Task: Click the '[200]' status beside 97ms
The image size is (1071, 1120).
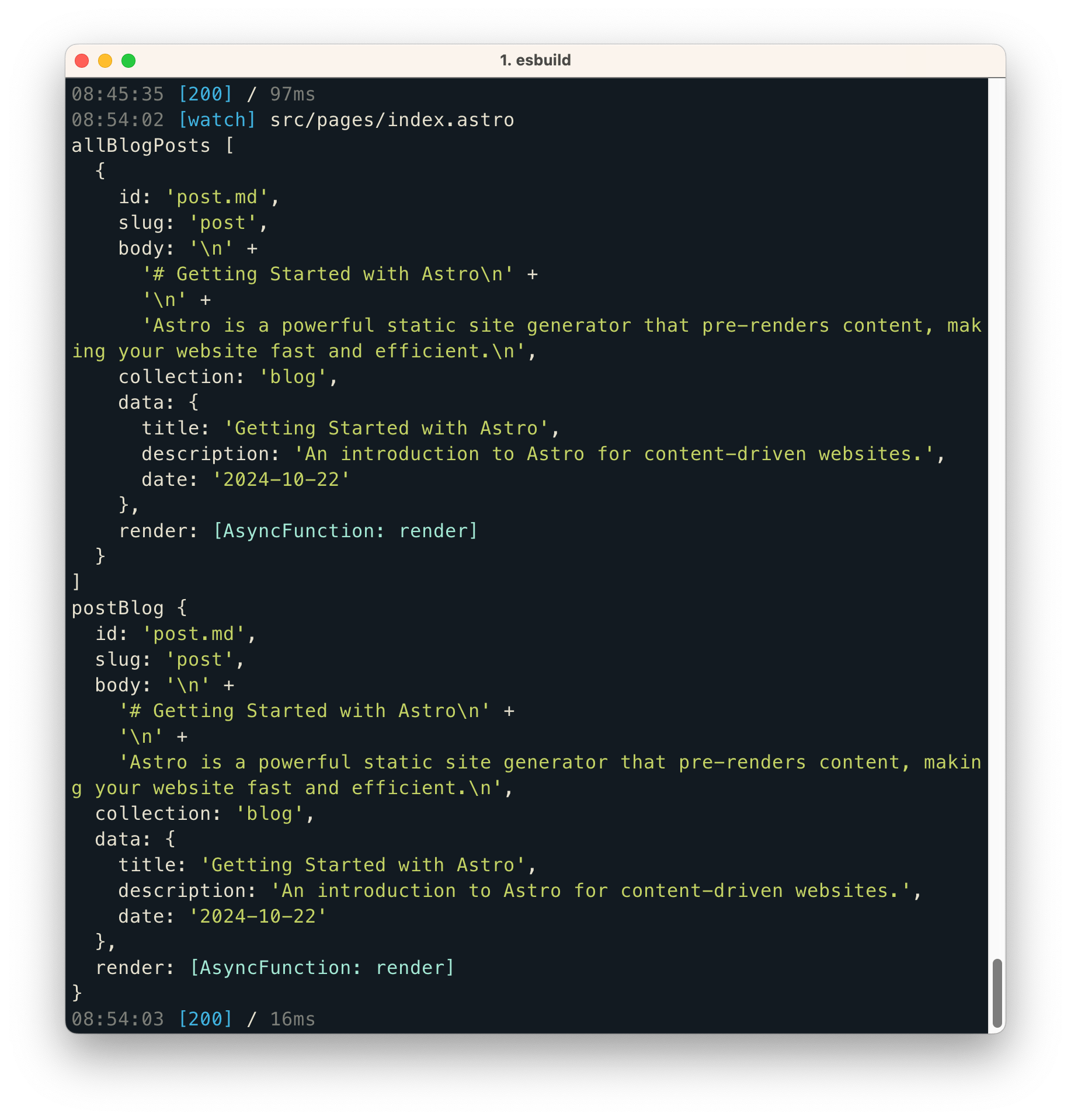Action: click(x=205, y=94)
